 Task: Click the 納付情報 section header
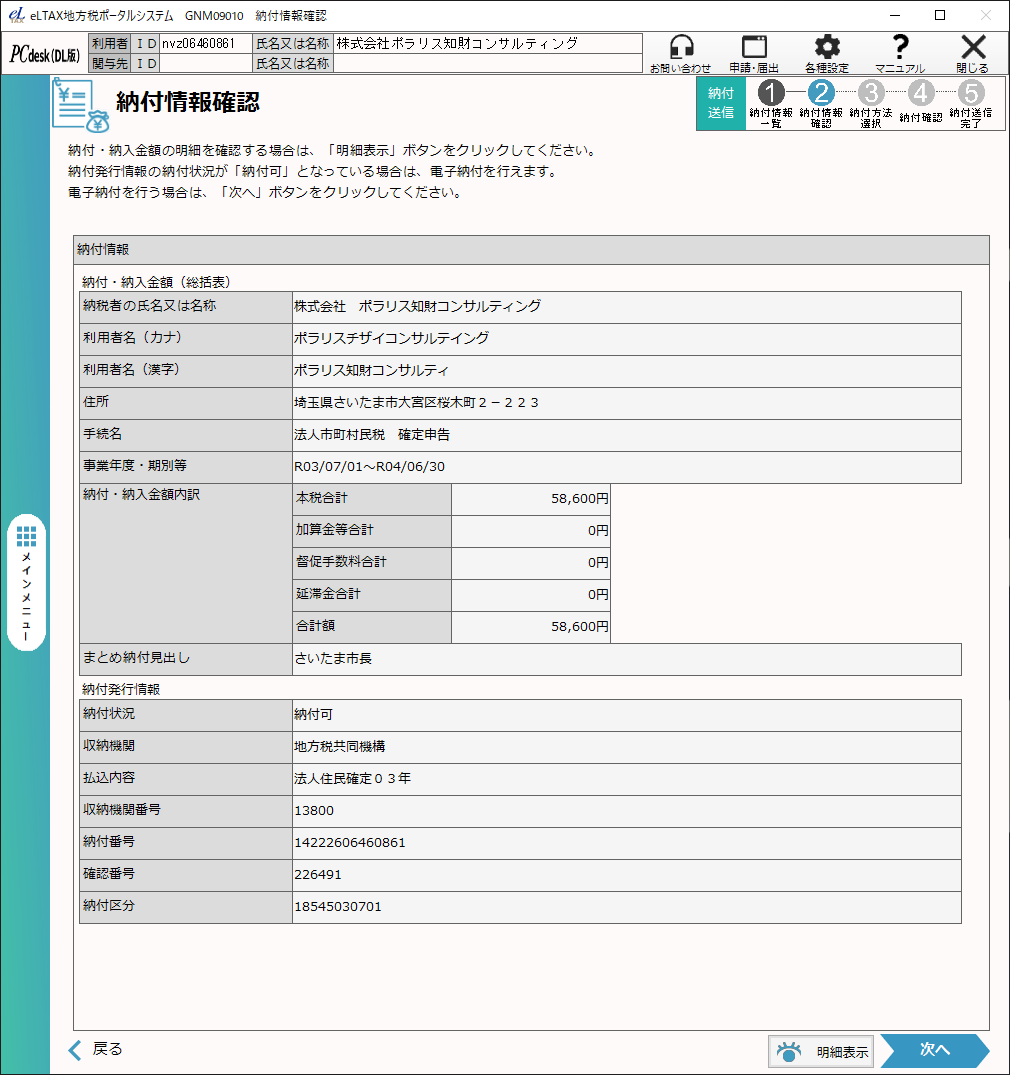pyautogui.click(x=531, y=250)
